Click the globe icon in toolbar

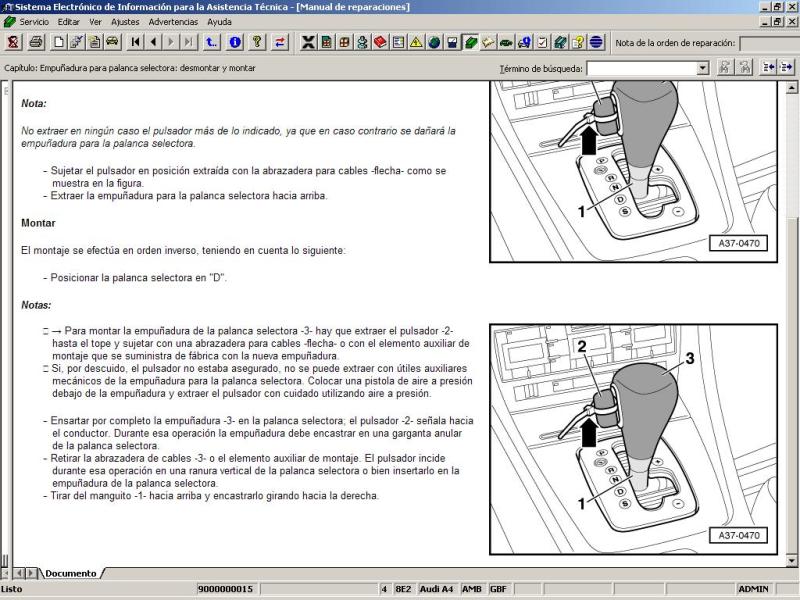(x=434, y=42)
